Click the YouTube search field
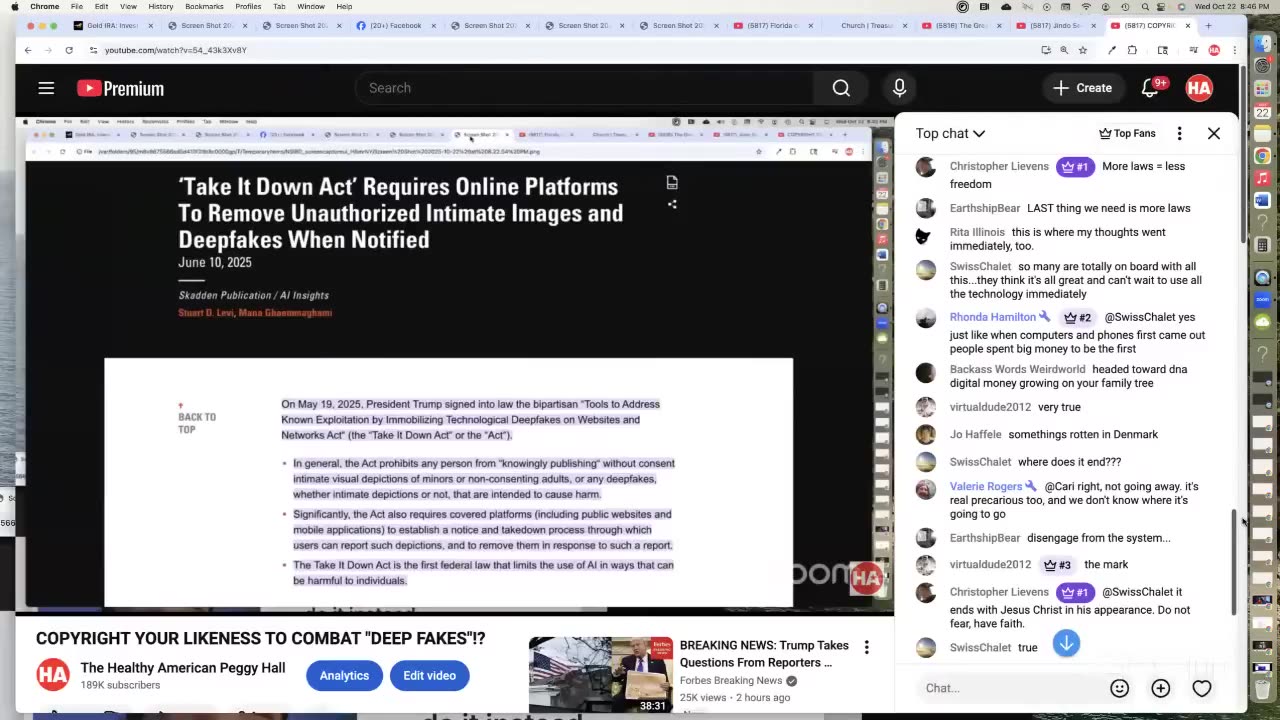The image size is (1280, 720). pyautogui.click(x=585, y=88)
